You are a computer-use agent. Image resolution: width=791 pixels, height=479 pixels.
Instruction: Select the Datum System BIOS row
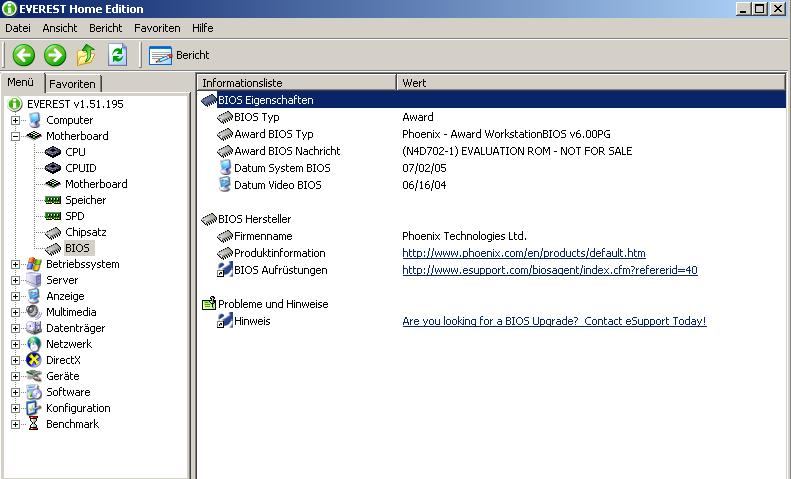pos(492,168)
